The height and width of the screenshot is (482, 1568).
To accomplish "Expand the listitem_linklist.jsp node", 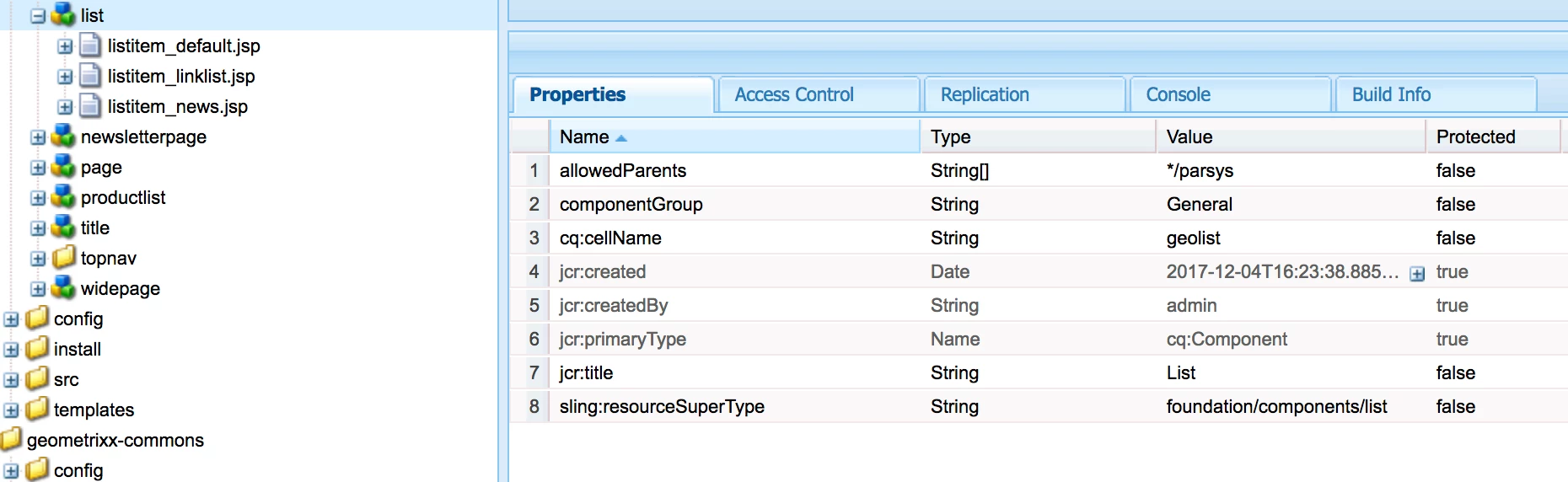I will pos(65,77).
